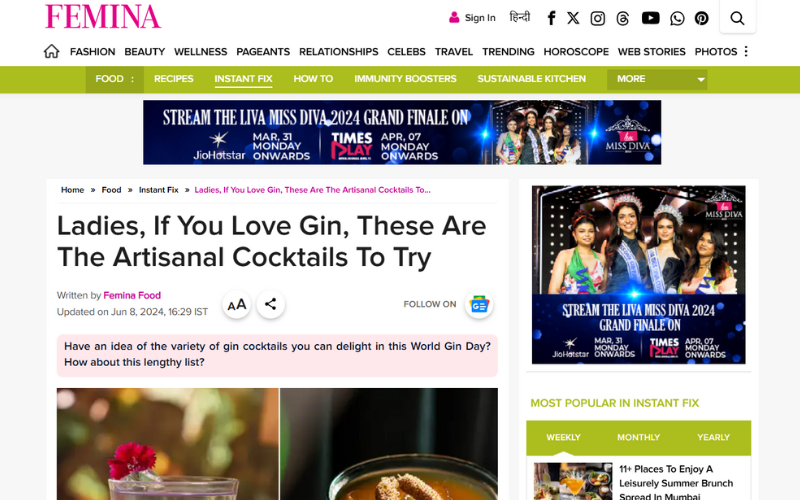
Task: Open the YouTube icon in header
Action: (650, 18)
